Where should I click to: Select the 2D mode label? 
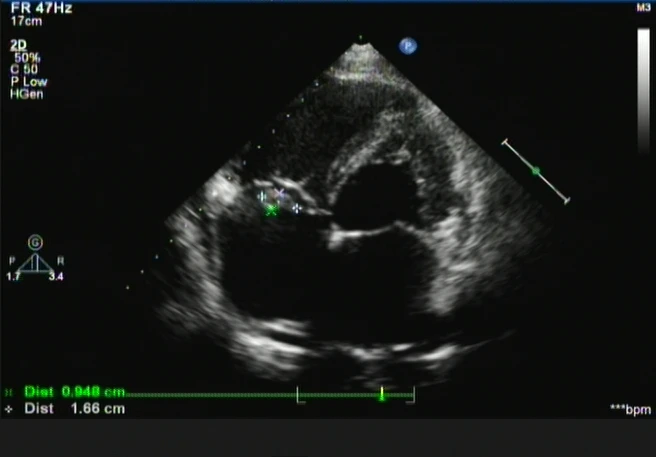tap(17, 45)
